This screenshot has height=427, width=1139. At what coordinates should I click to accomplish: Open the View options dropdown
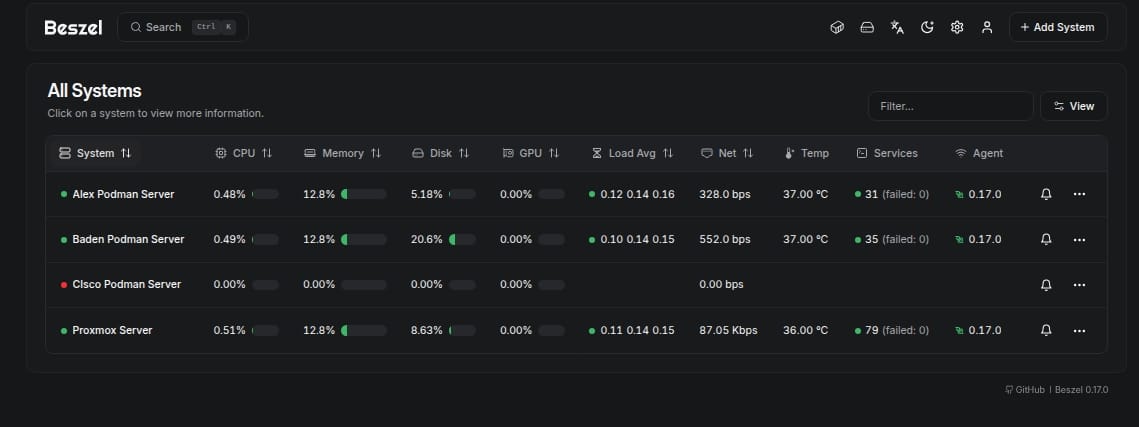1073,106
